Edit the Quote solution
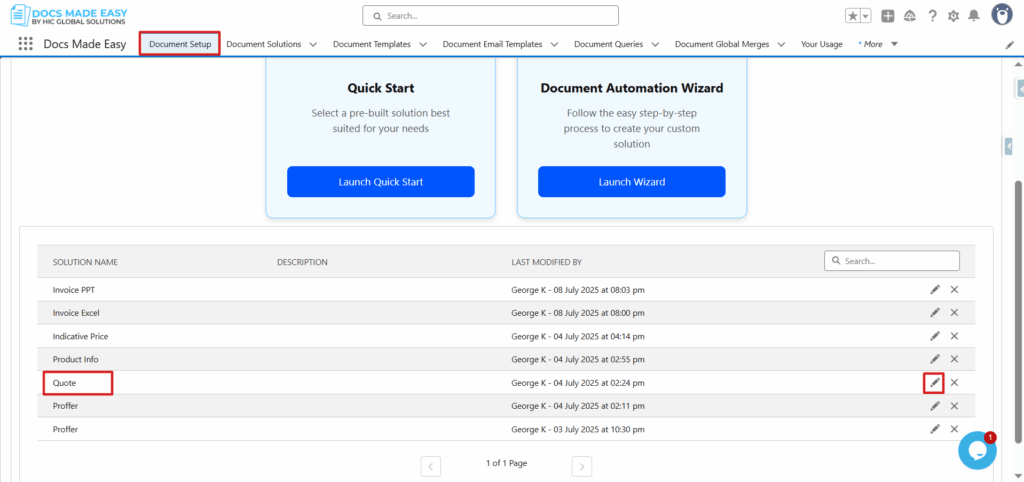This screenshot has height=482, width=1024. [x=935, y=383]
